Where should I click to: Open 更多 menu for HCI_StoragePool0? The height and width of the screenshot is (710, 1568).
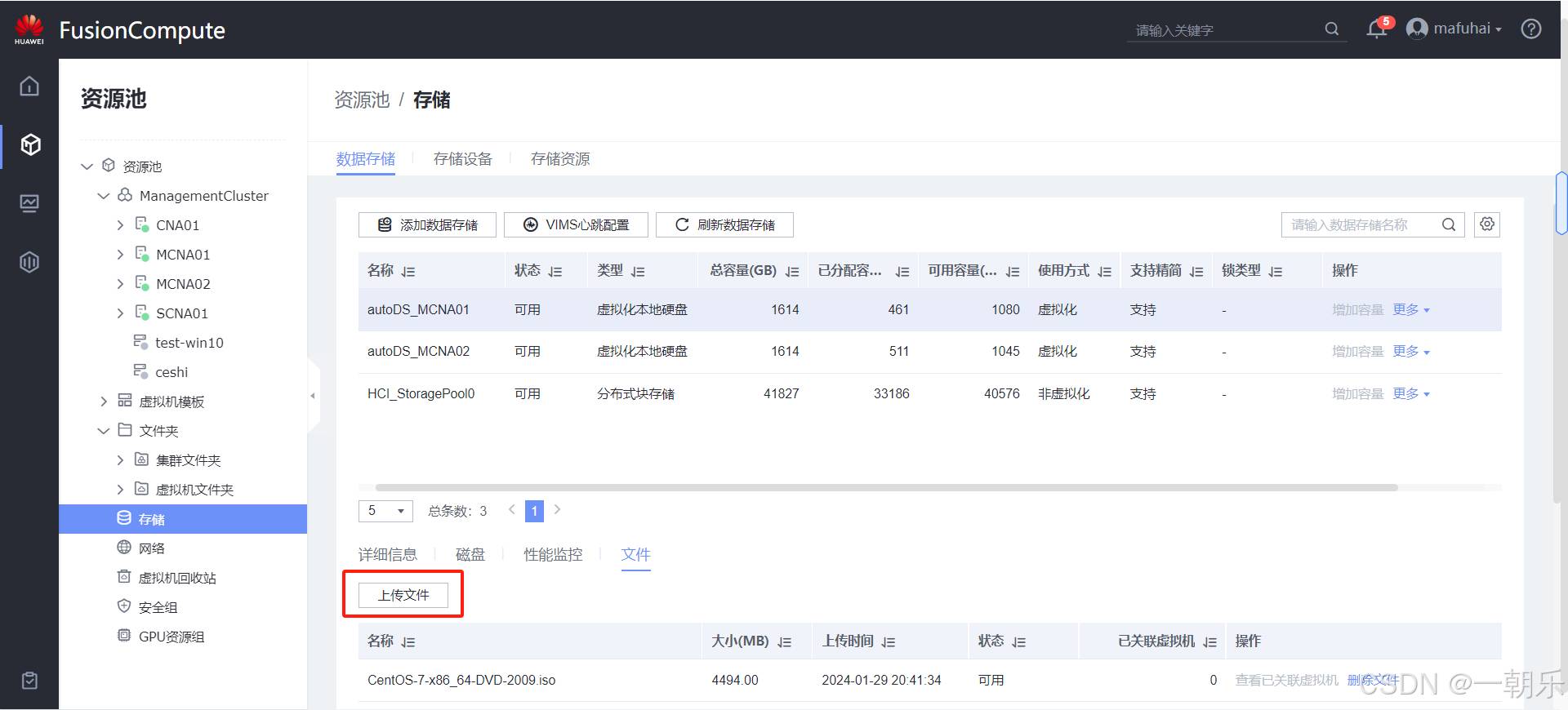click(1411, 394)
